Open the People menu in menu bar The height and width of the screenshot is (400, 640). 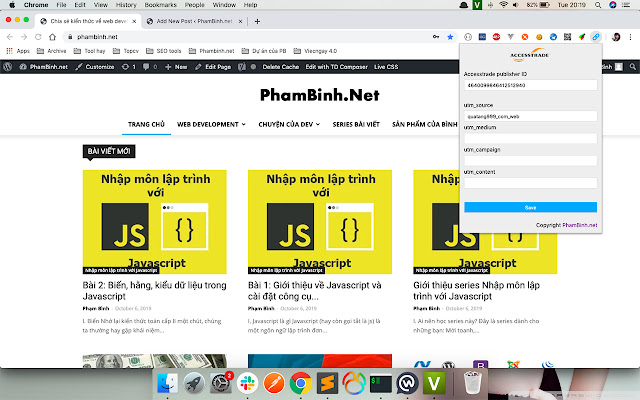tap(194, 5)
